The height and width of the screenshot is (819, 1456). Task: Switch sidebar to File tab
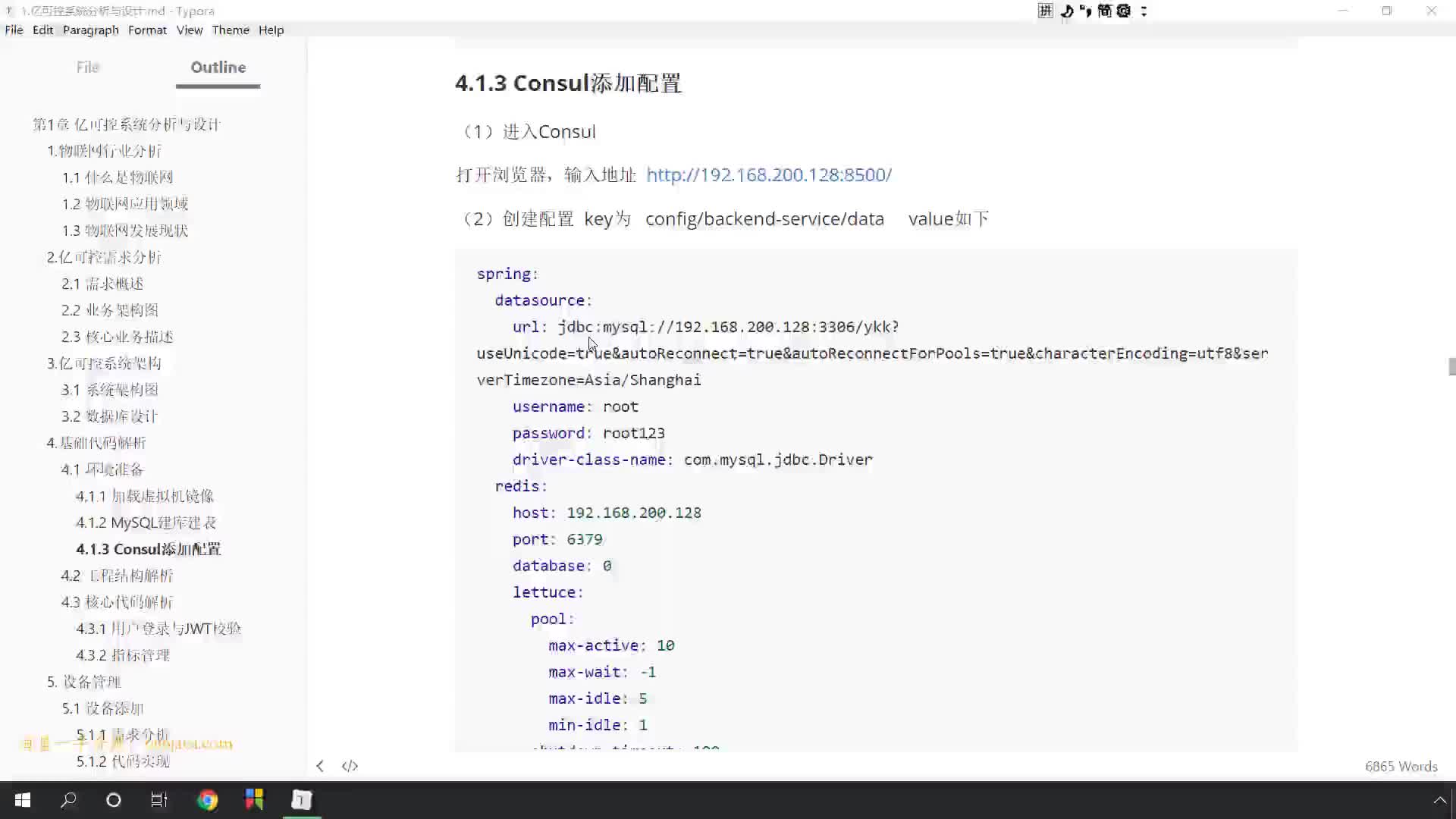point(88,67)
